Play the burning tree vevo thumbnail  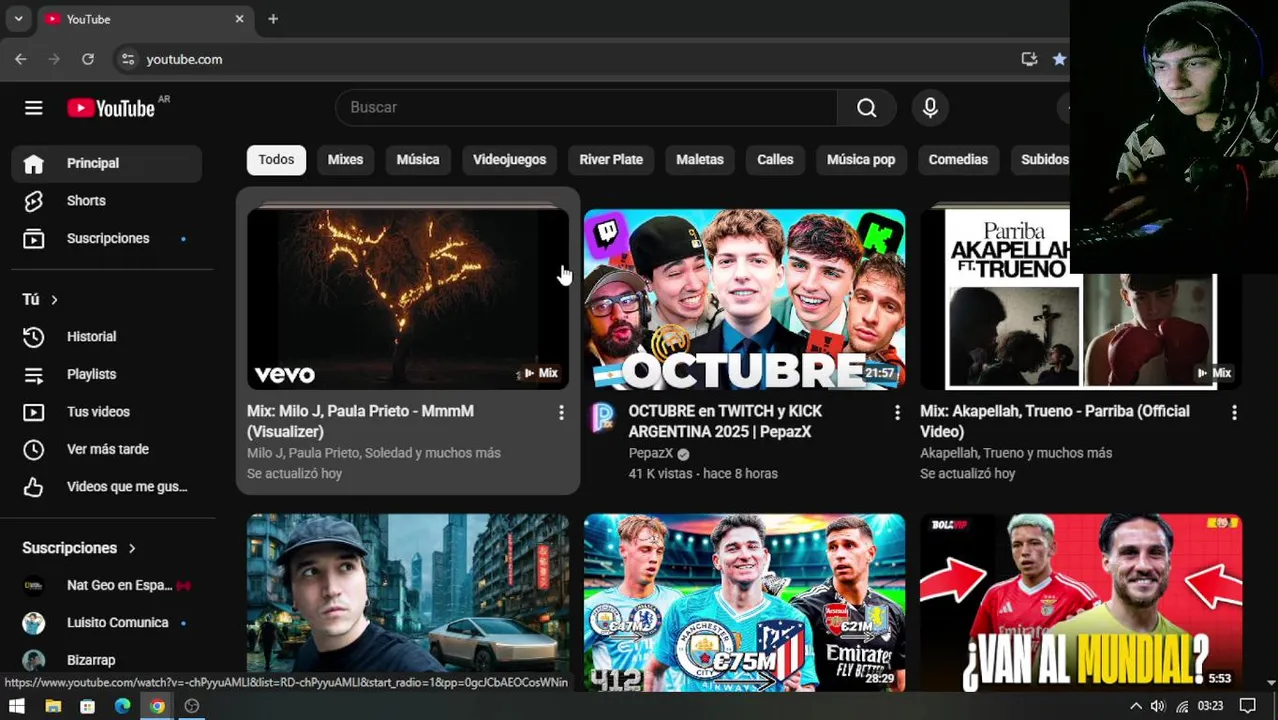pyautogui.click(x=408, y=299)
